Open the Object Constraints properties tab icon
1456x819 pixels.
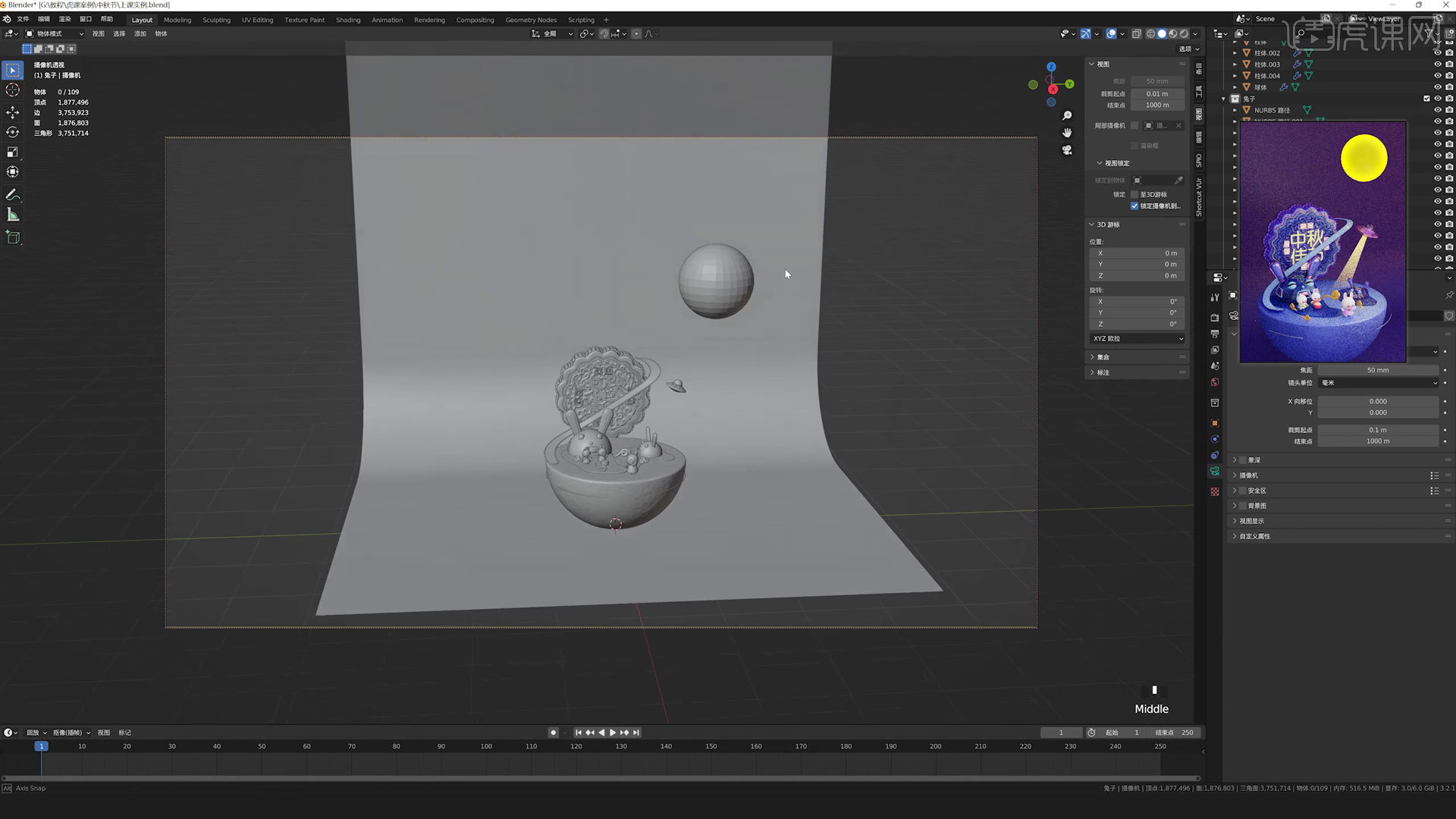(1215, 455)
